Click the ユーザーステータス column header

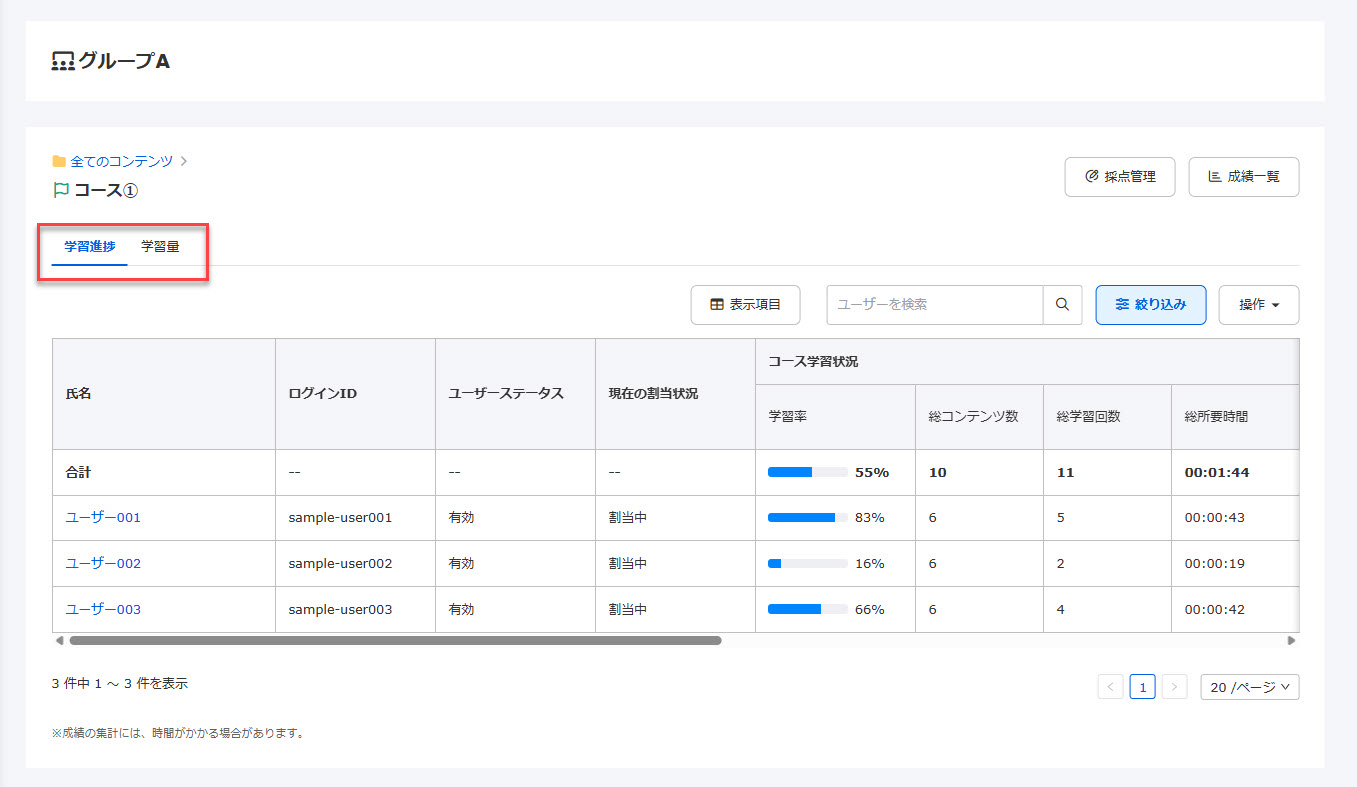point(516,394)
